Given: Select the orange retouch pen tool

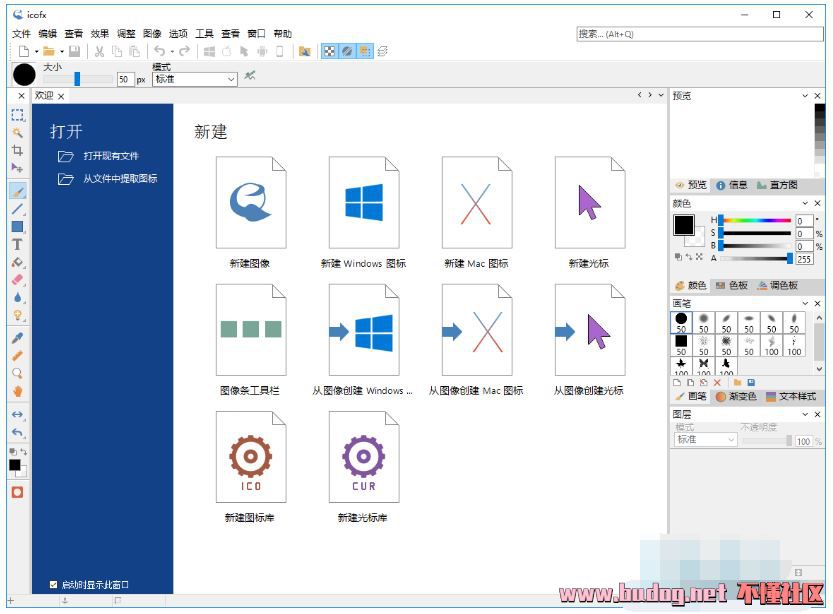Looking at the screenshot, I should click(18, 356).
